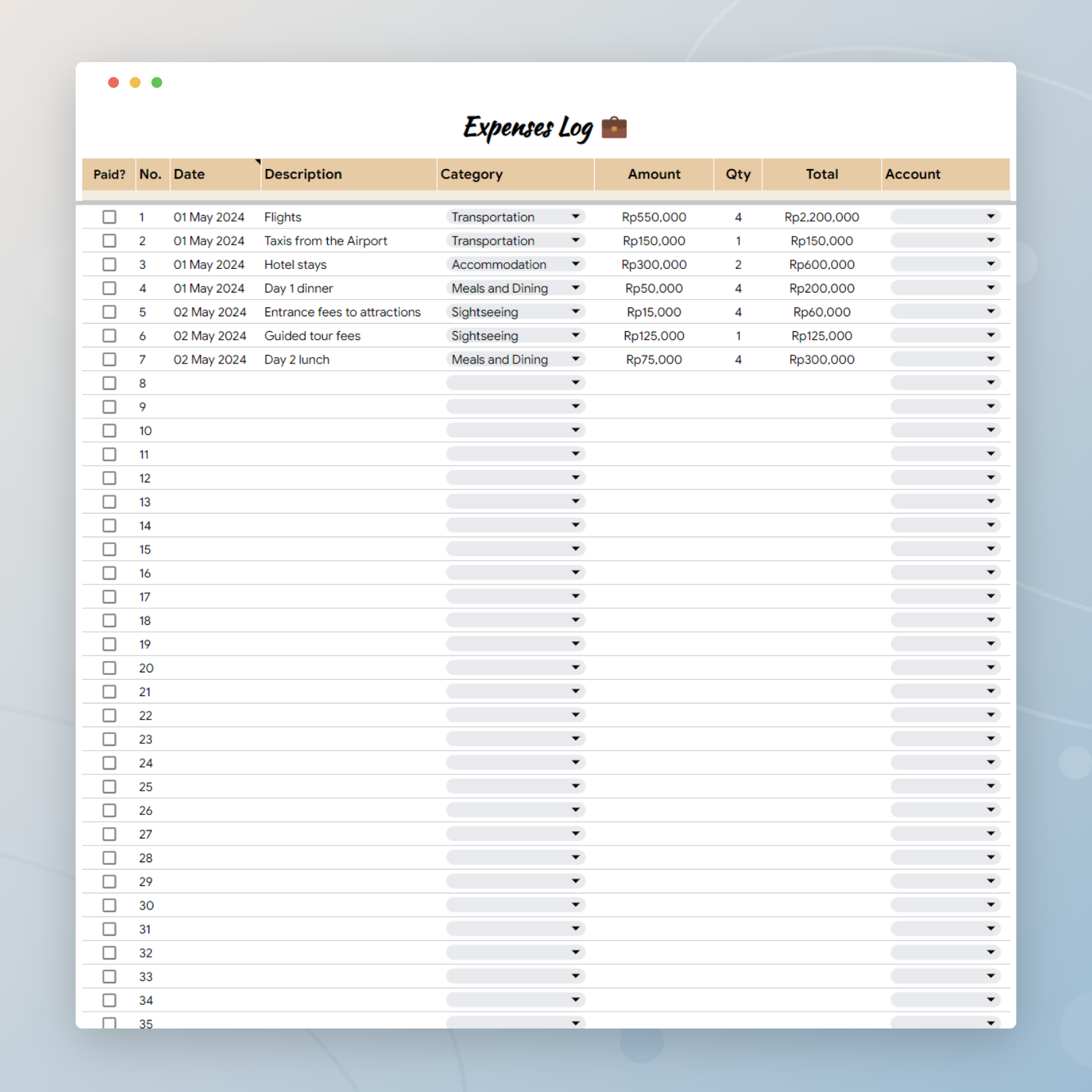Click the briefcase icon beside Expenses Log
The width and height of the screenshot is (1092, 1092).
(614, 127)
